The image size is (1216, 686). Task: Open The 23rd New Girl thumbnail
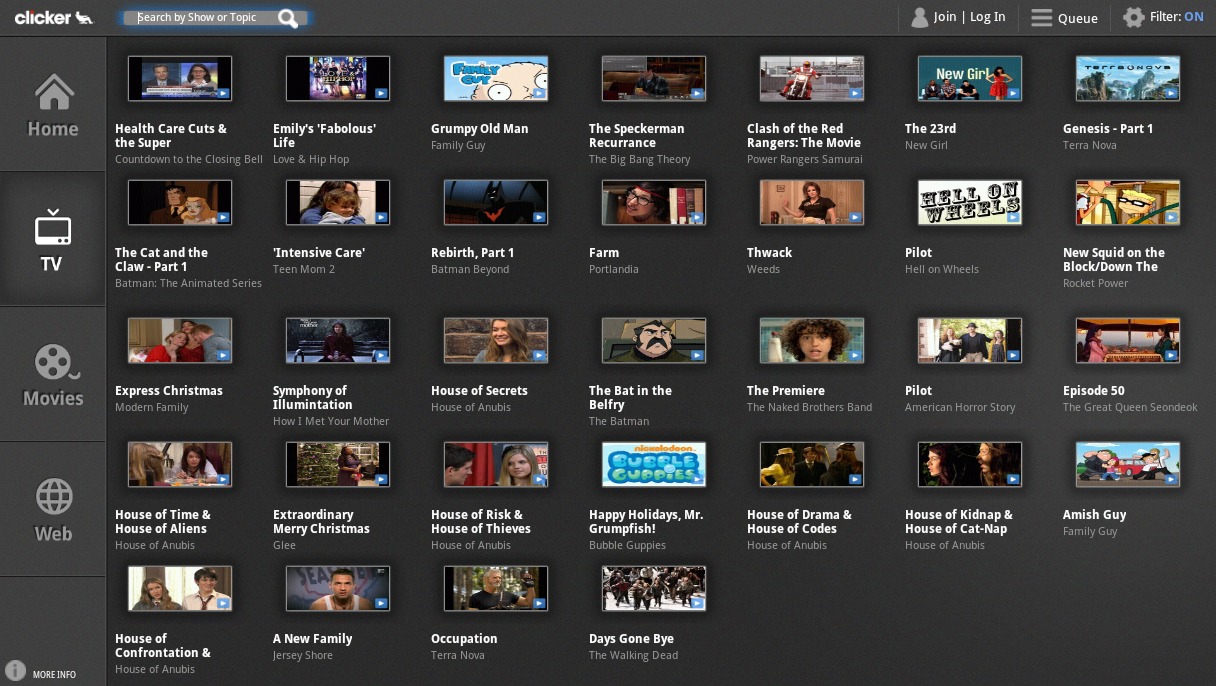point(970,79)
